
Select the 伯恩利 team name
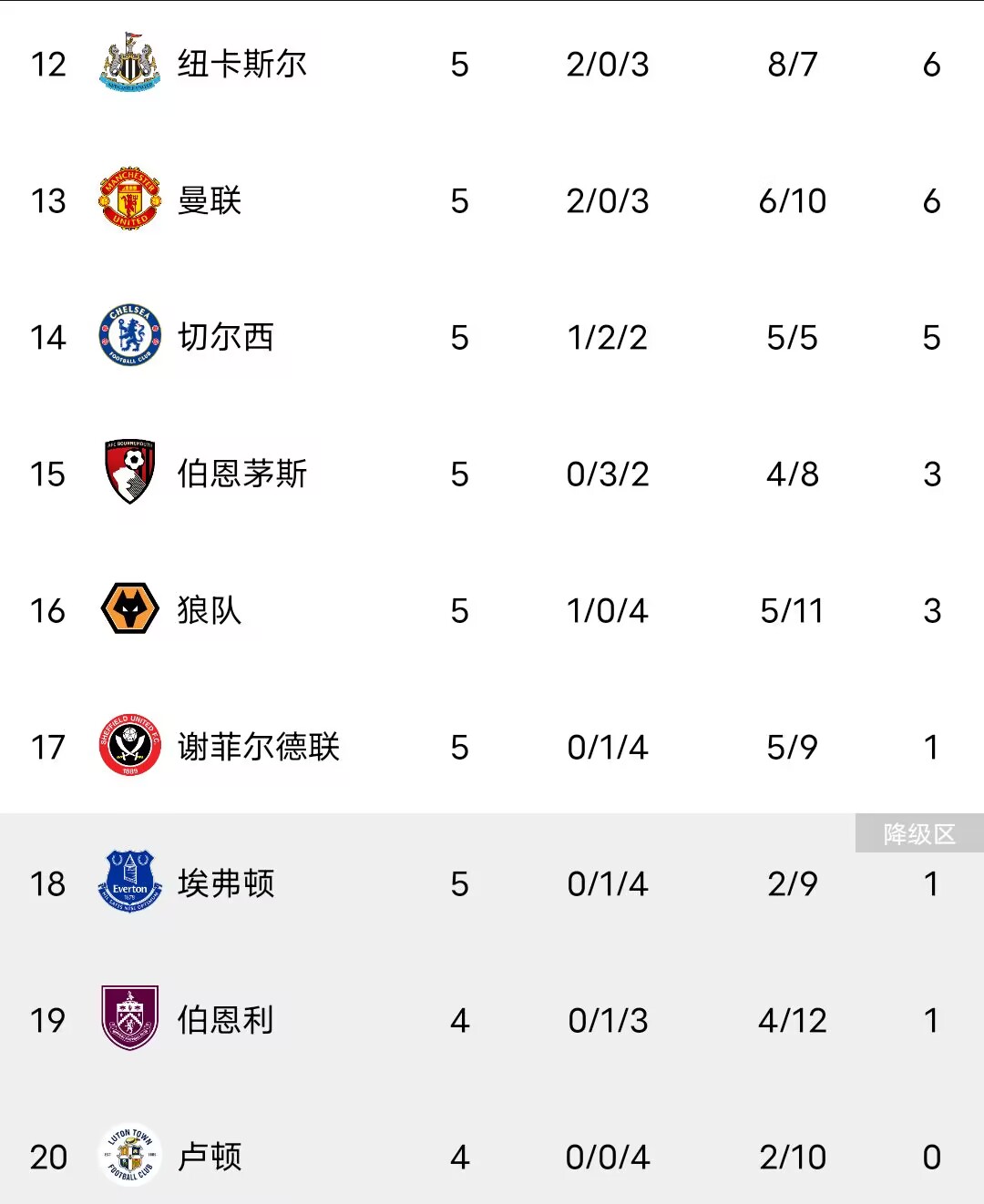pyautogui.click(x=226, y=1020)
